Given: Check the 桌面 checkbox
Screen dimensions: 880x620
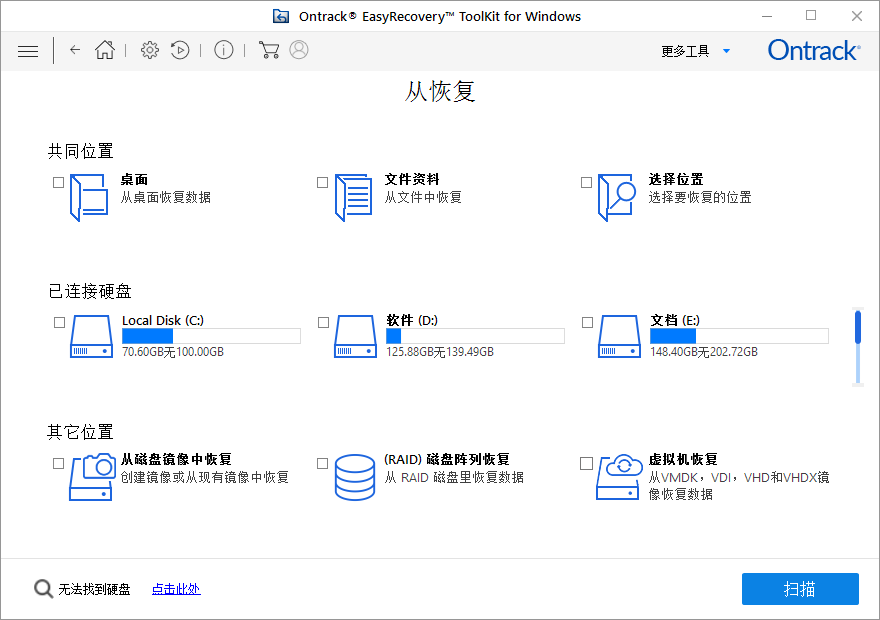Looking at the screenshot, I should pyautogui.click(x=58, y=182).
